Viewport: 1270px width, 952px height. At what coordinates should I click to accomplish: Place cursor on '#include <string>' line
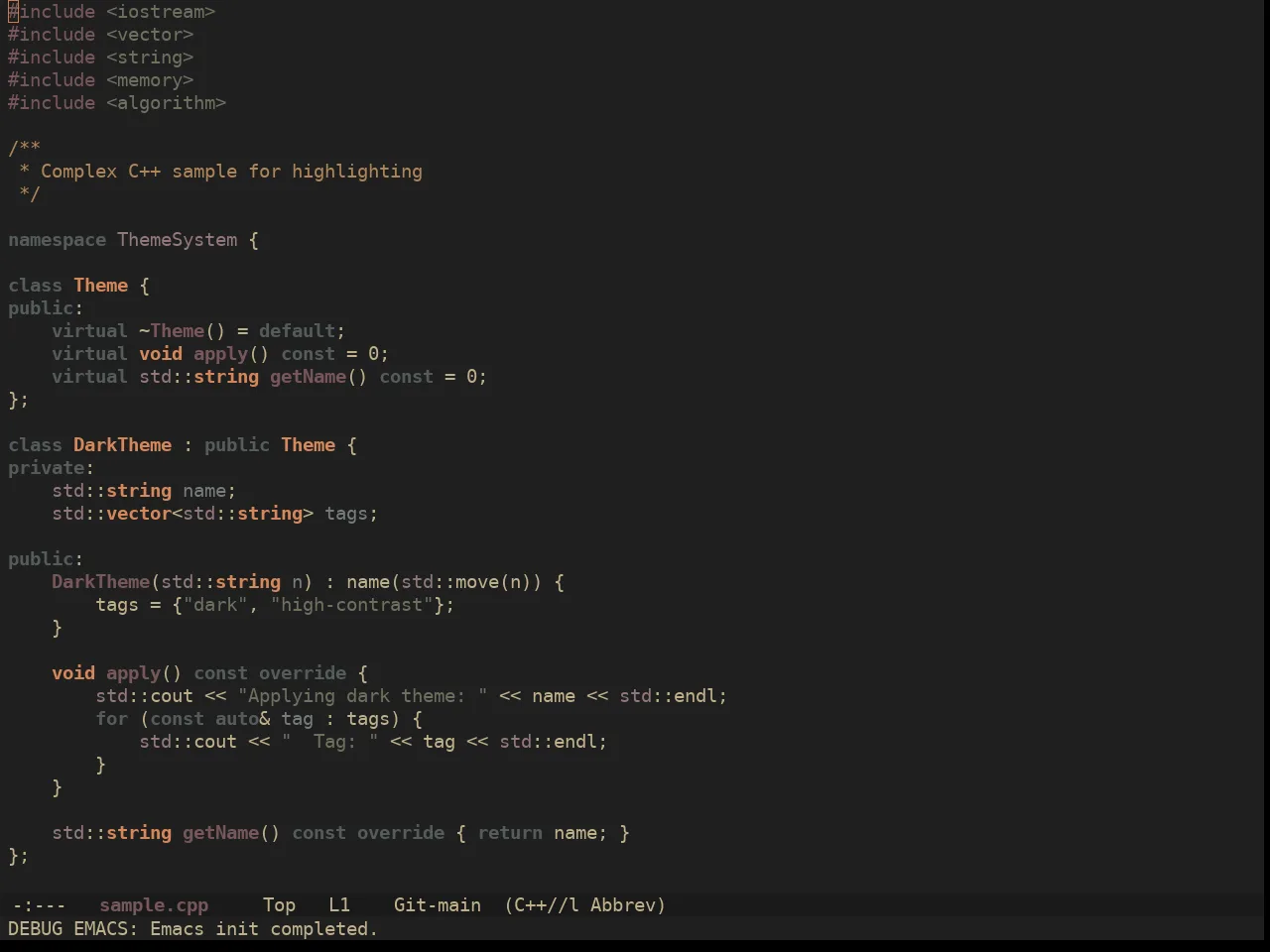click(x=101, y=58)
